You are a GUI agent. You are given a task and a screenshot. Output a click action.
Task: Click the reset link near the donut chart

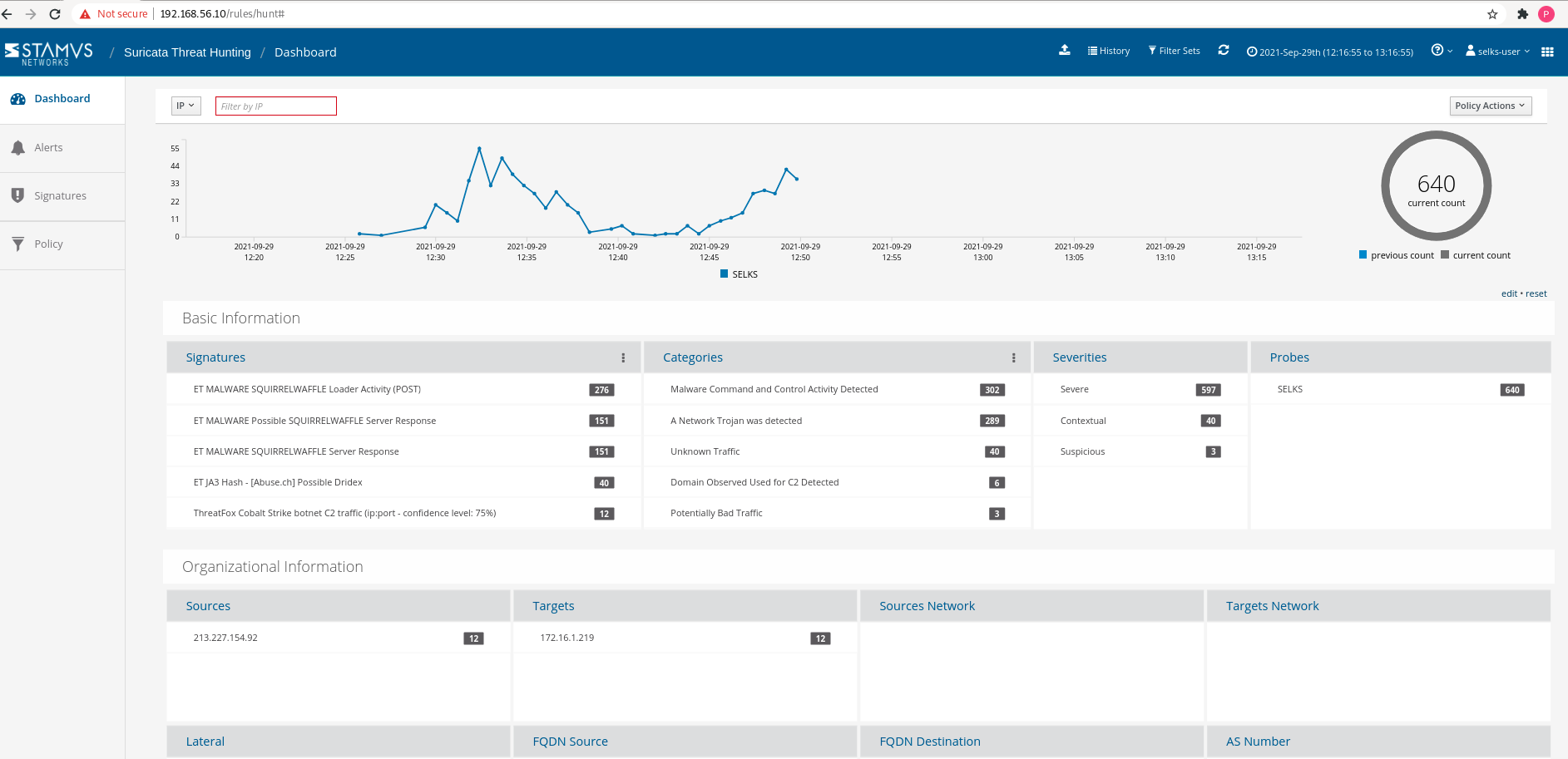point(1536,293)
